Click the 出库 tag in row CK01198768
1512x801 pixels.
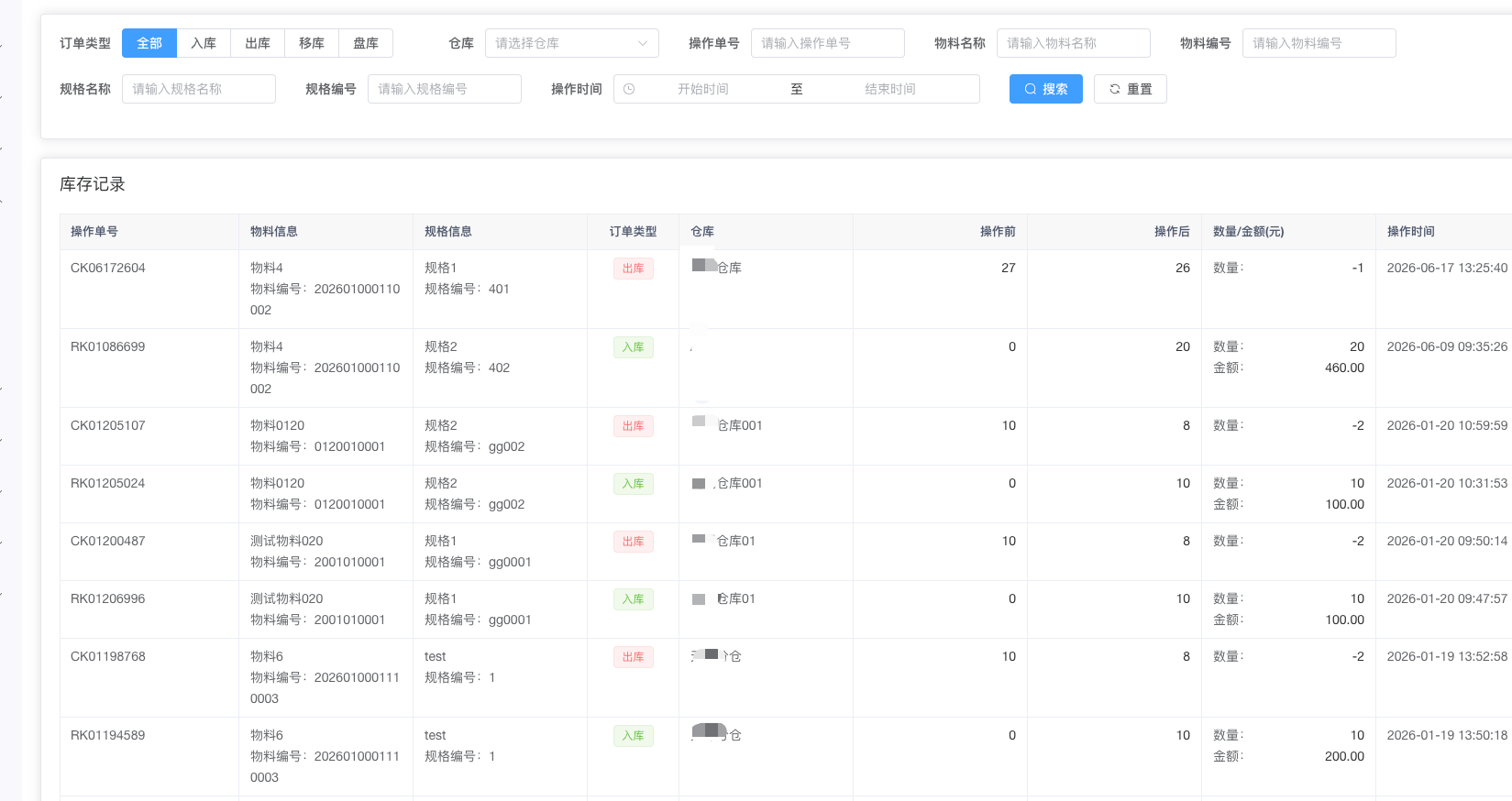coord(634,657)
